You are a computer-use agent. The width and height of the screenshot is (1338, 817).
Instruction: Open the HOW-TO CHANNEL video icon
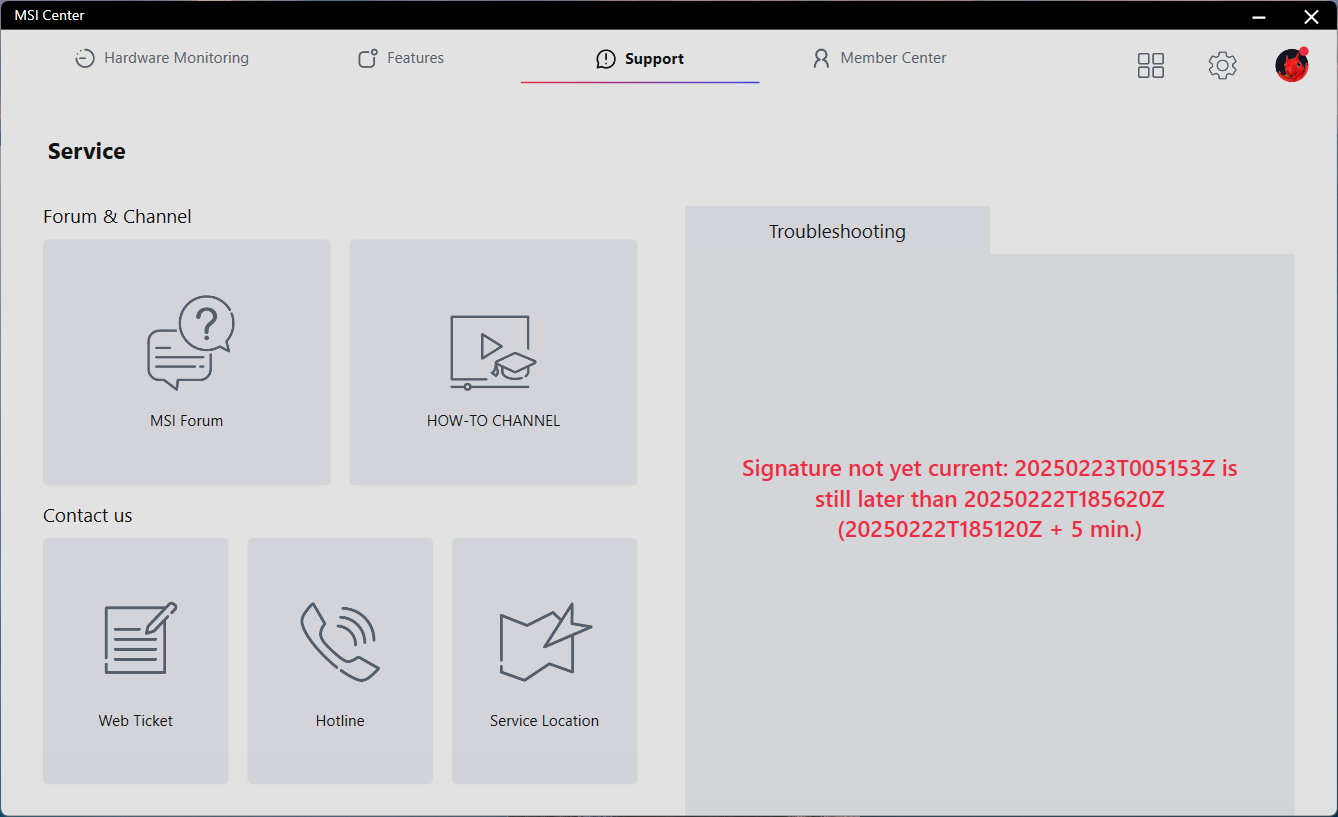point(493,352)
